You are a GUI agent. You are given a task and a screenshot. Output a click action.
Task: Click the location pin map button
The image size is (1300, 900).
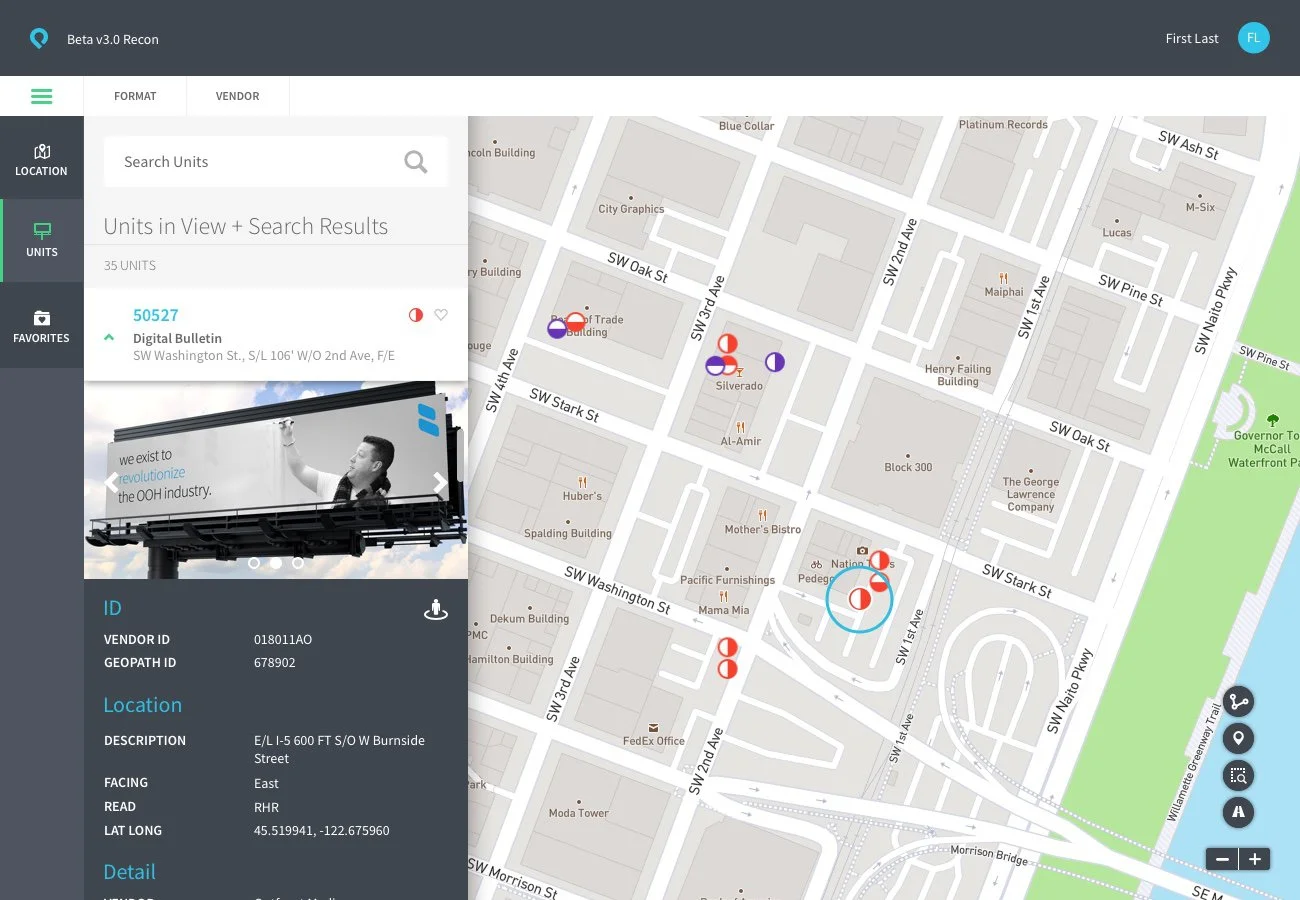1239,738
